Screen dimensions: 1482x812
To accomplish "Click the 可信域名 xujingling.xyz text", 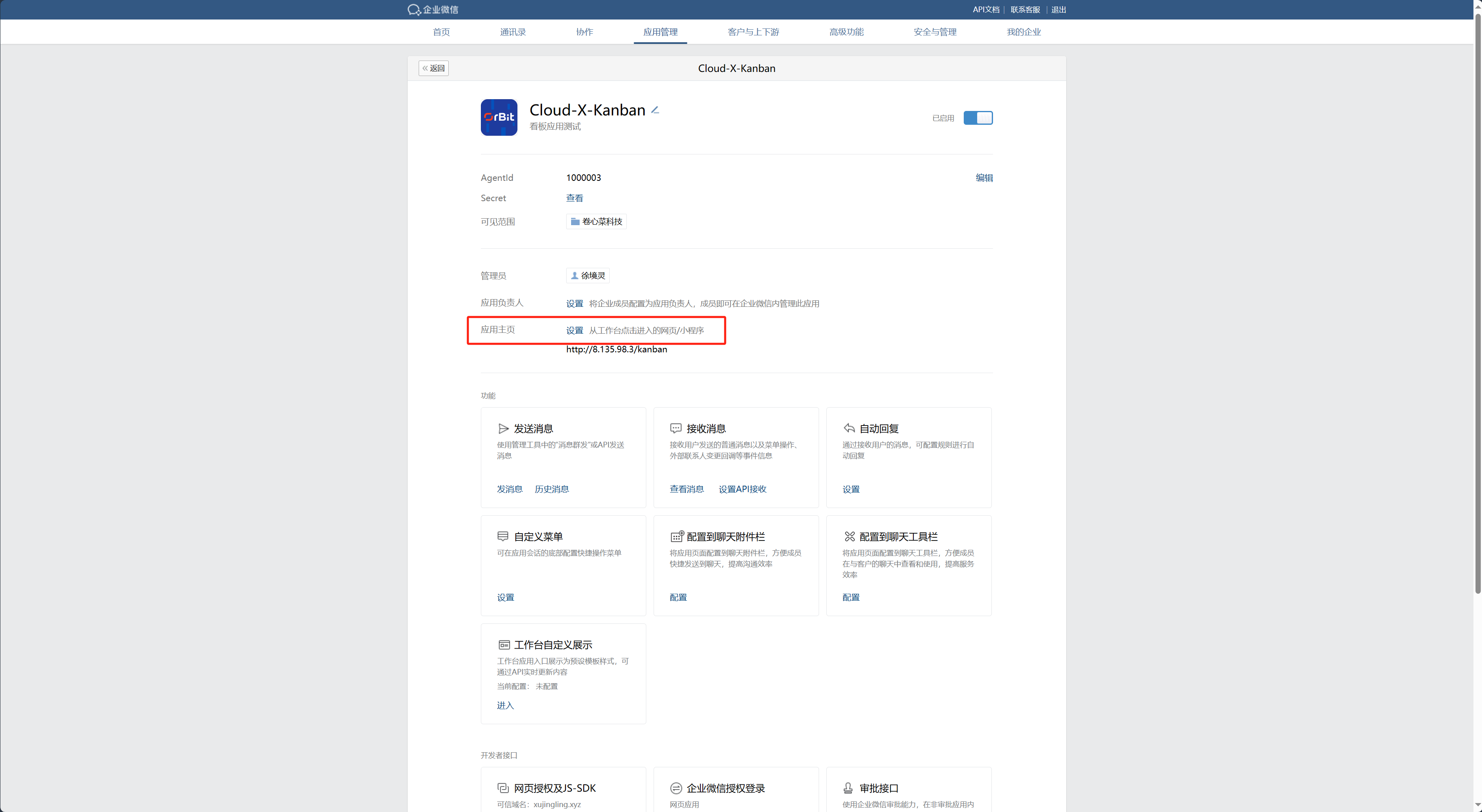I will point(539,805).
